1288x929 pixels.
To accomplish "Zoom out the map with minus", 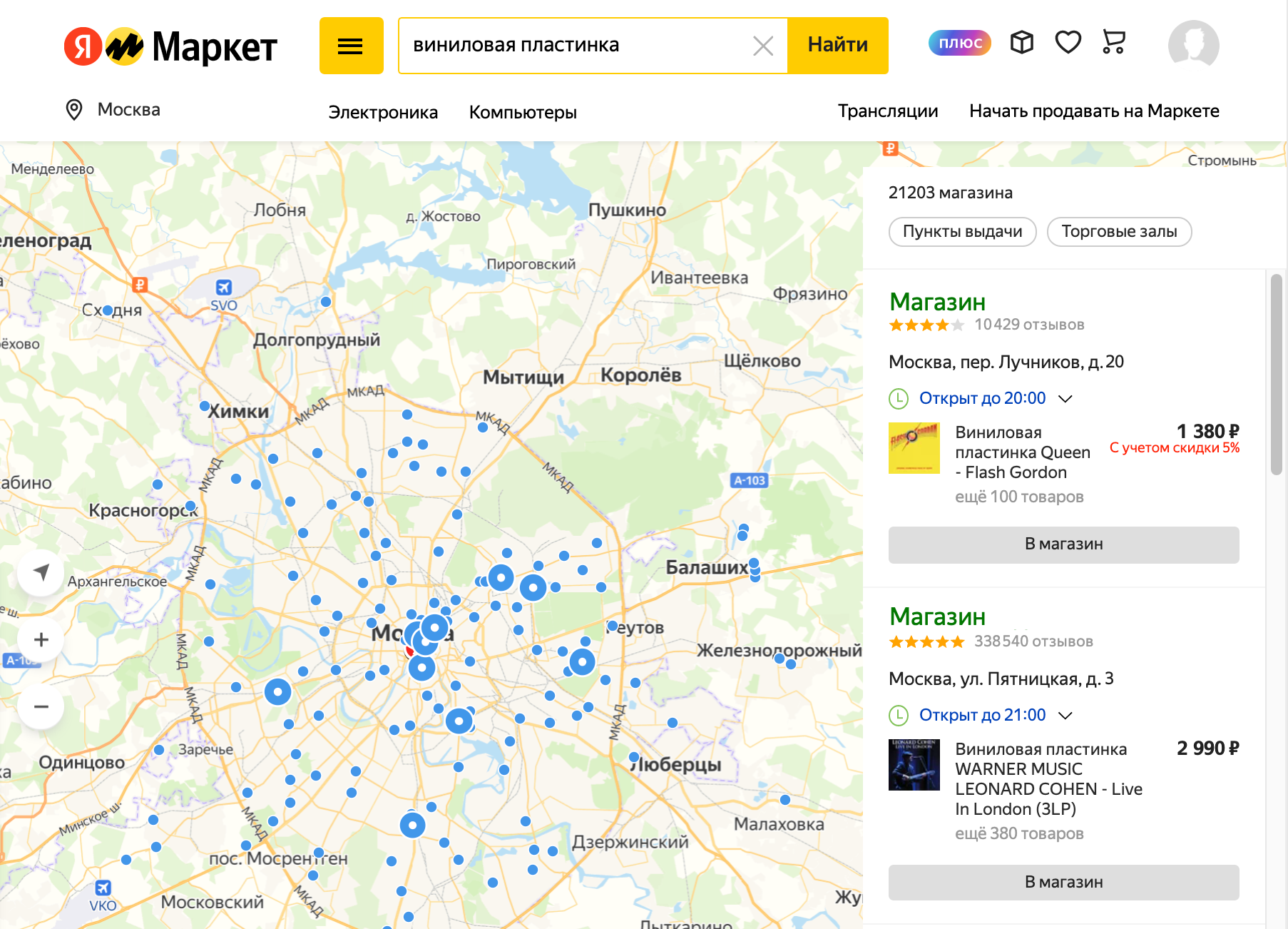I will coord(41,706).
